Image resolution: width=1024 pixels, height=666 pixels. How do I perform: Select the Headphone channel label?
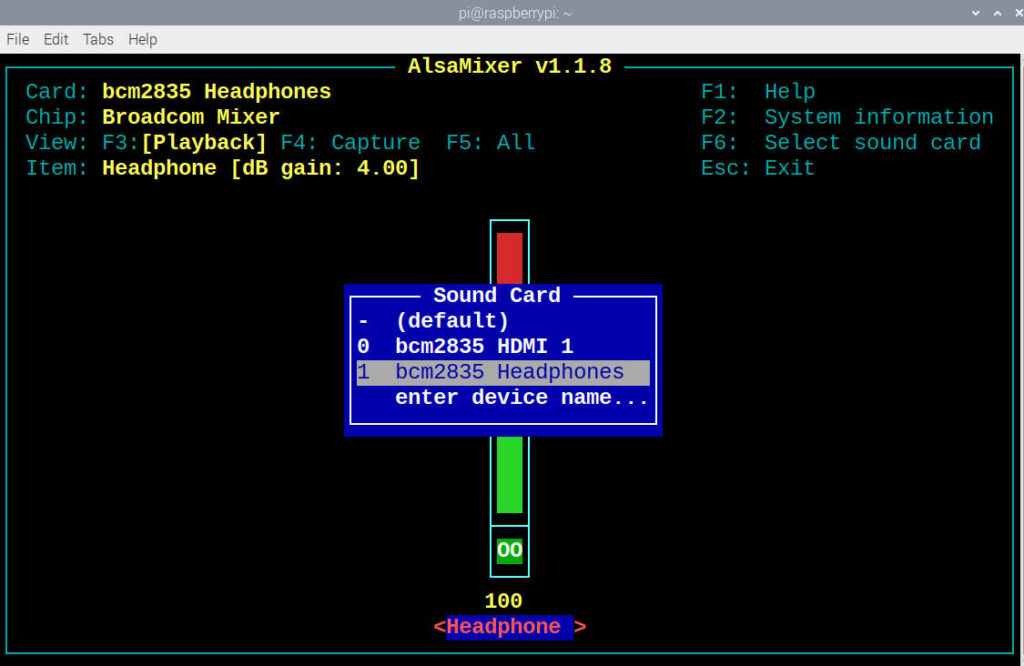509,627
